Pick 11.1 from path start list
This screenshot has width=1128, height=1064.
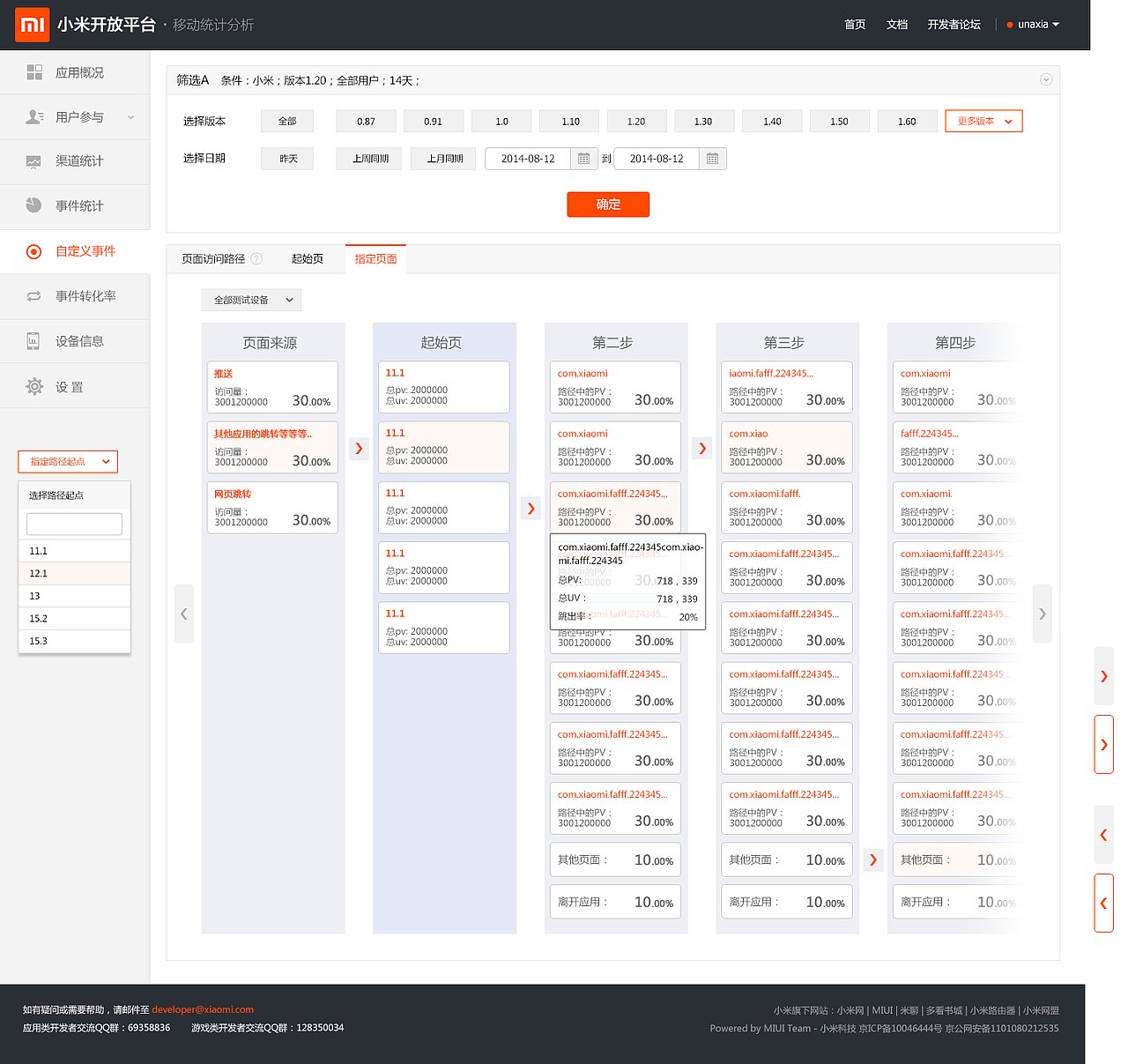coord(74,551)
